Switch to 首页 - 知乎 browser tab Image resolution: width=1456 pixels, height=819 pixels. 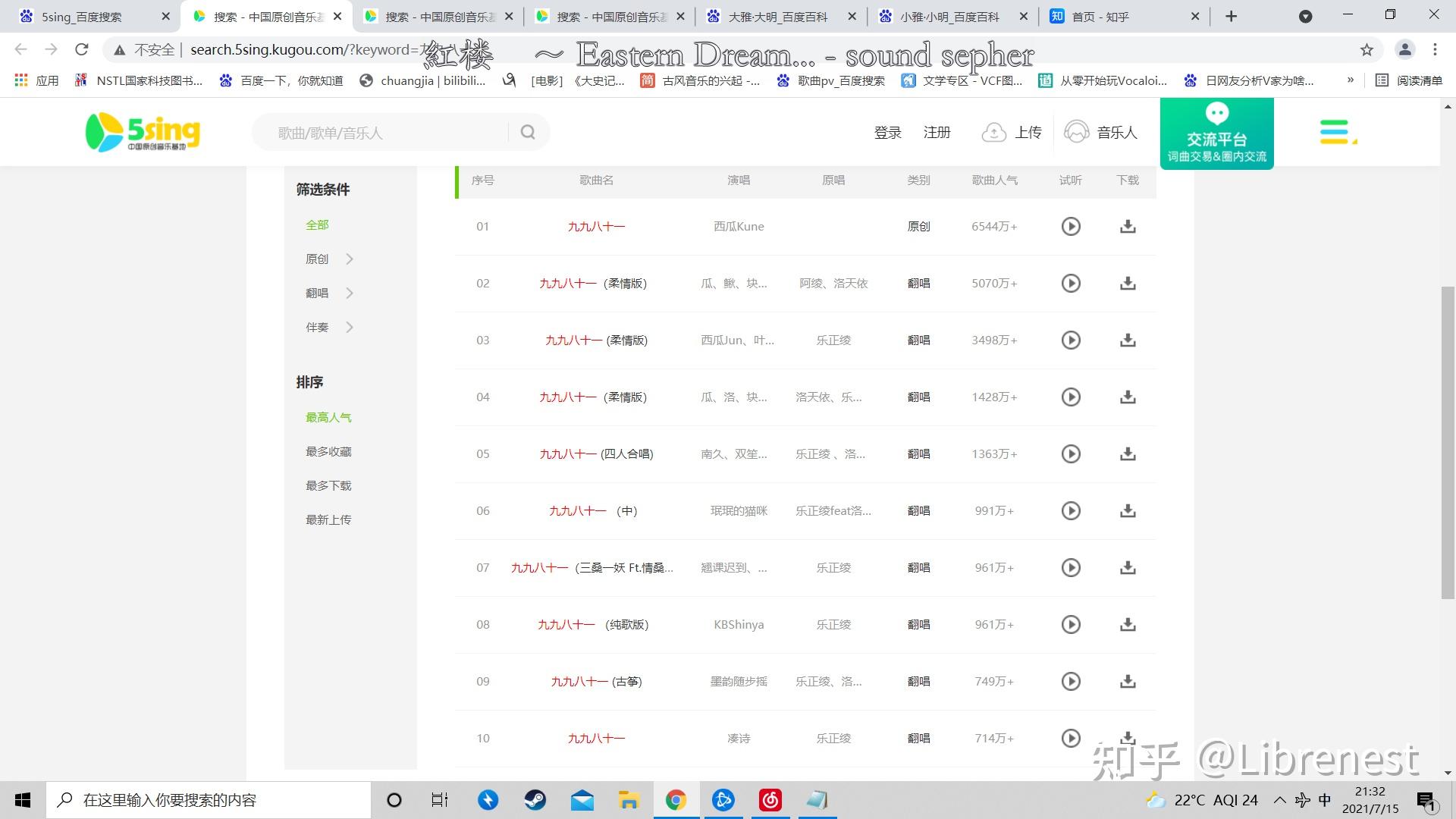(1100, 16)
